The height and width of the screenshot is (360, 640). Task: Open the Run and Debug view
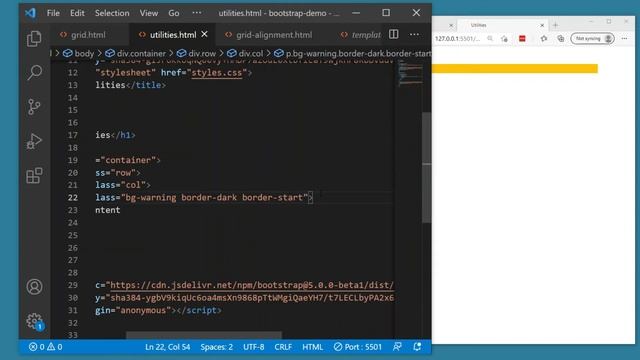pos(34,141)
